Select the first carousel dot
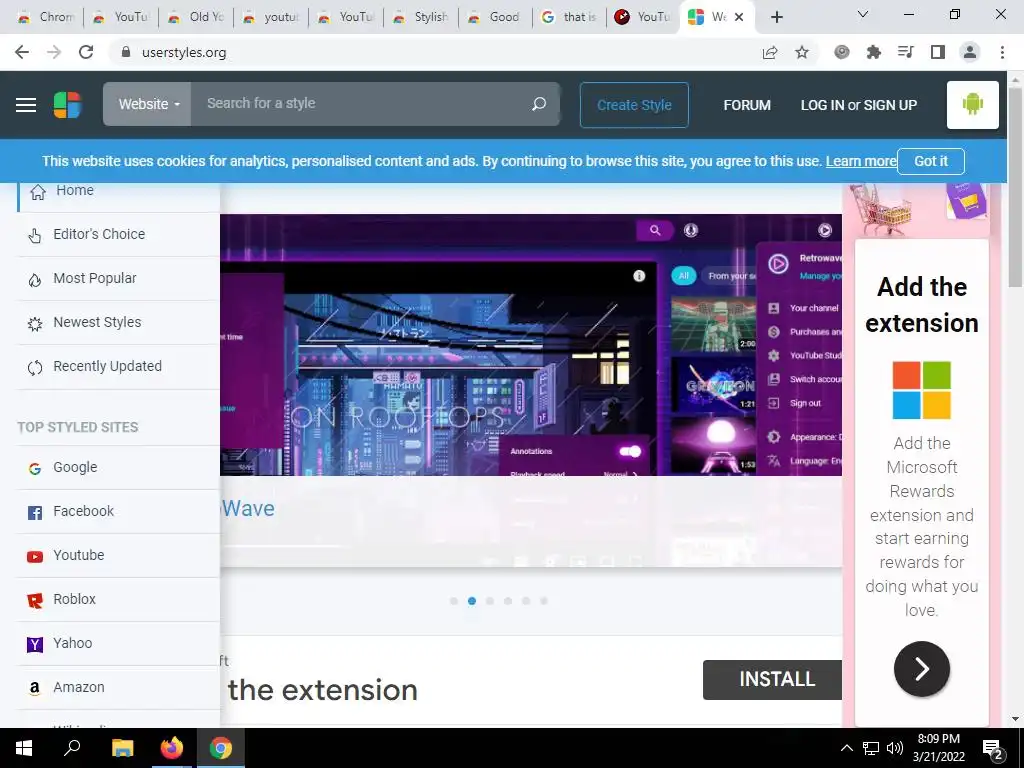 pos(454,601)
